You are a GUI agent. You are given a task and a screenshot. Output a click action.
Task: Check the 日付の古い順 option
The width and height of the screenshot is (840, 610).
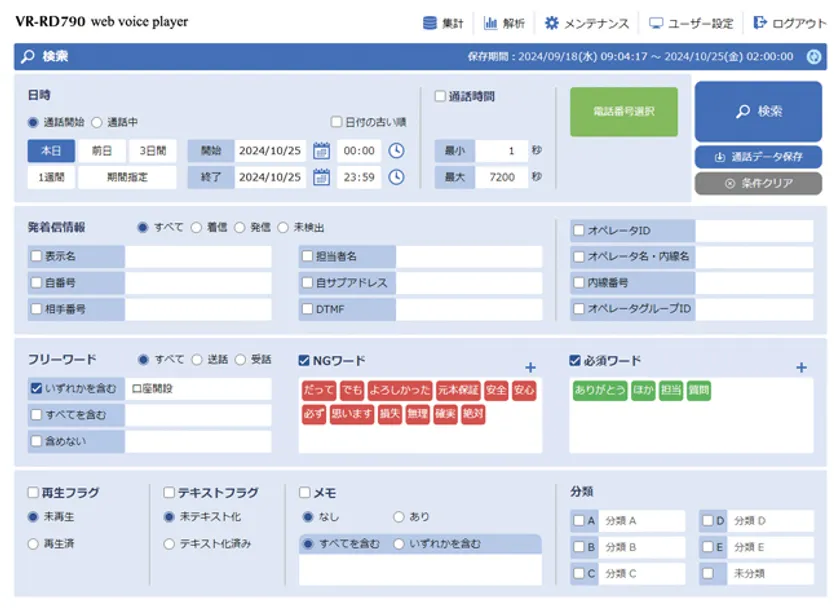[337, 120]
